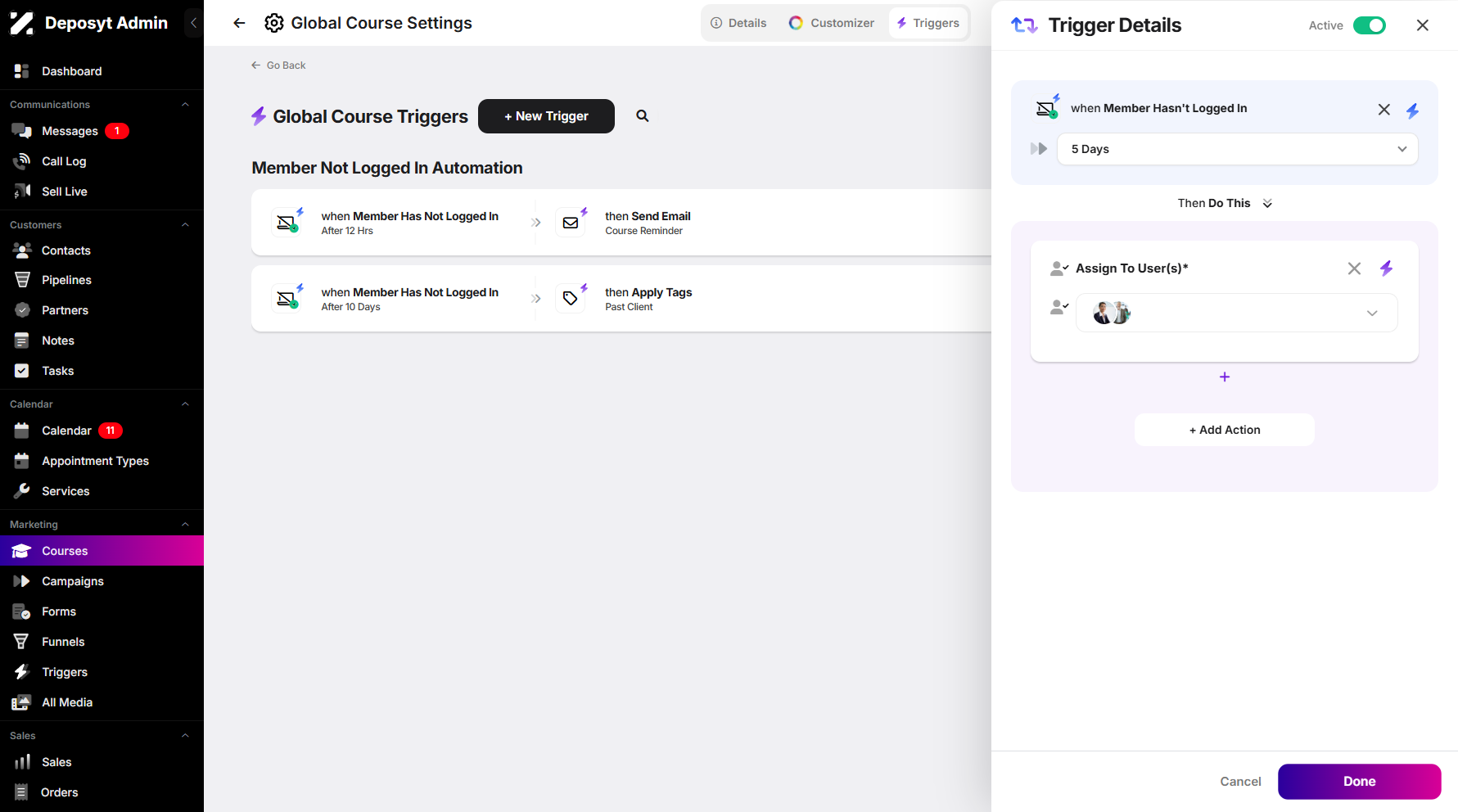This screenshot has width=1458, height=812.
Task: Collapse the Customers sidebar section
Action: pyautogui.click(x=185, y=225)
